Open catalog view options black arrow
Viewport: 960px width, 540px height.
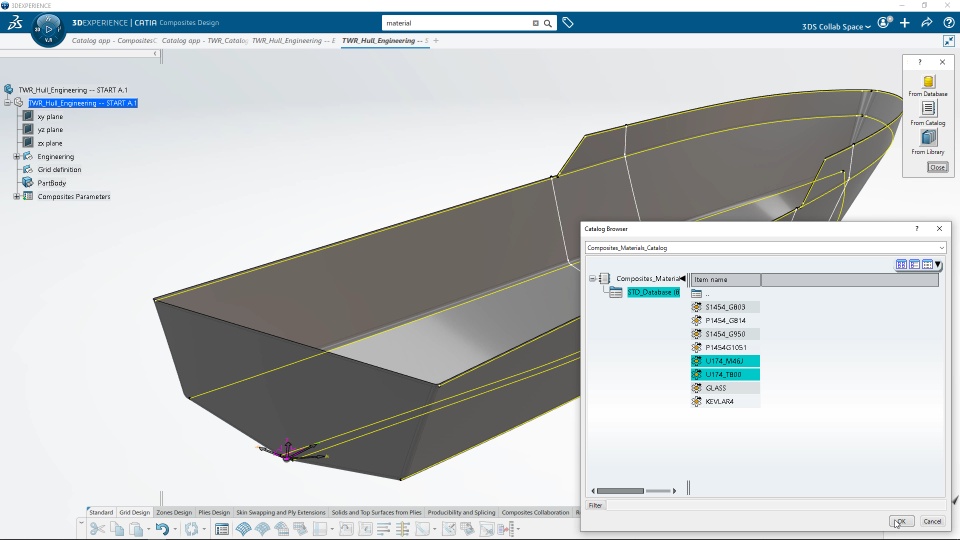(938, 264)
